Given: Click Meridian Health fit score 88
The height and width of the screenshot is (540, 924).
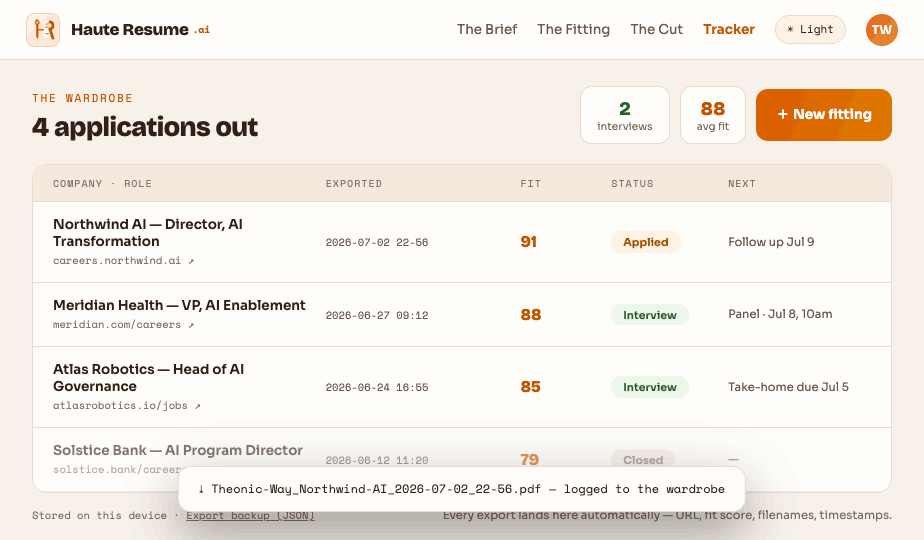Looking at the screenshot, I should [x=530, y=315].
